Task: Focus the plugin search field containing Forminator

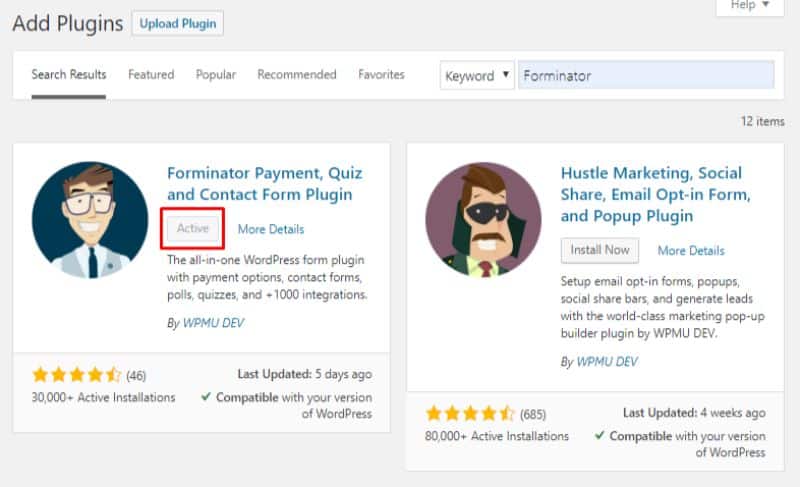Action: pyautogui.click(x=646, y=75)
